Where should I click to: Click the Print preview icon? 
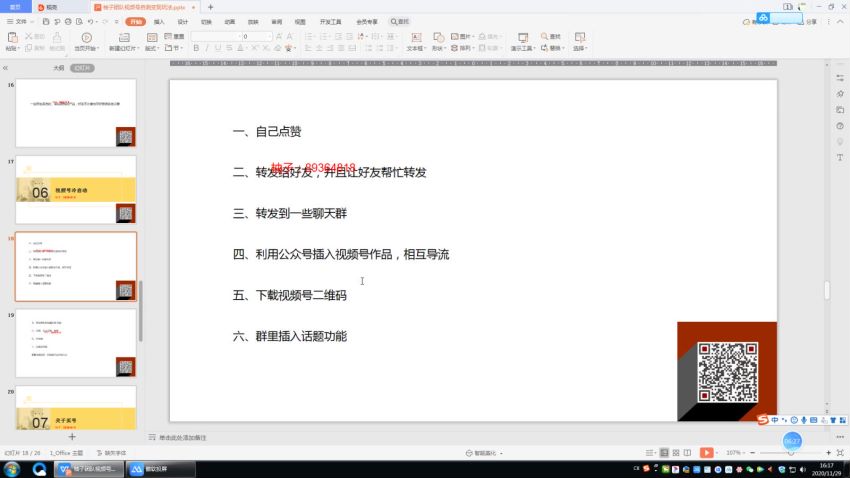pyautogui.click(x=79, y=22)
